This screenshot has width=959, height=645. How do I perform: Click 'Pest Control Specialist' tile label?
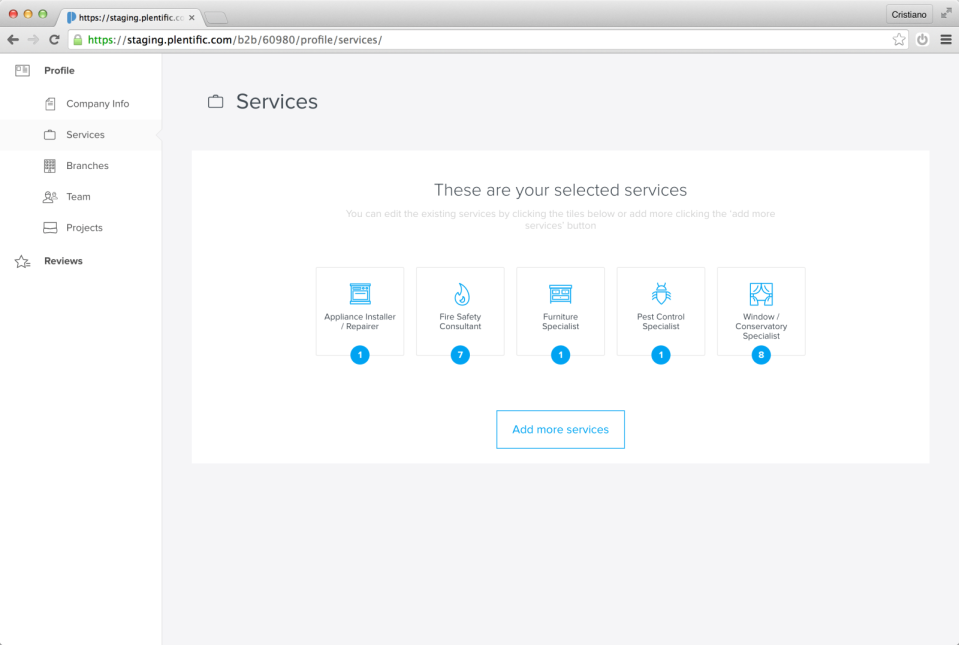pyautogui.click(x=661, y=322)
